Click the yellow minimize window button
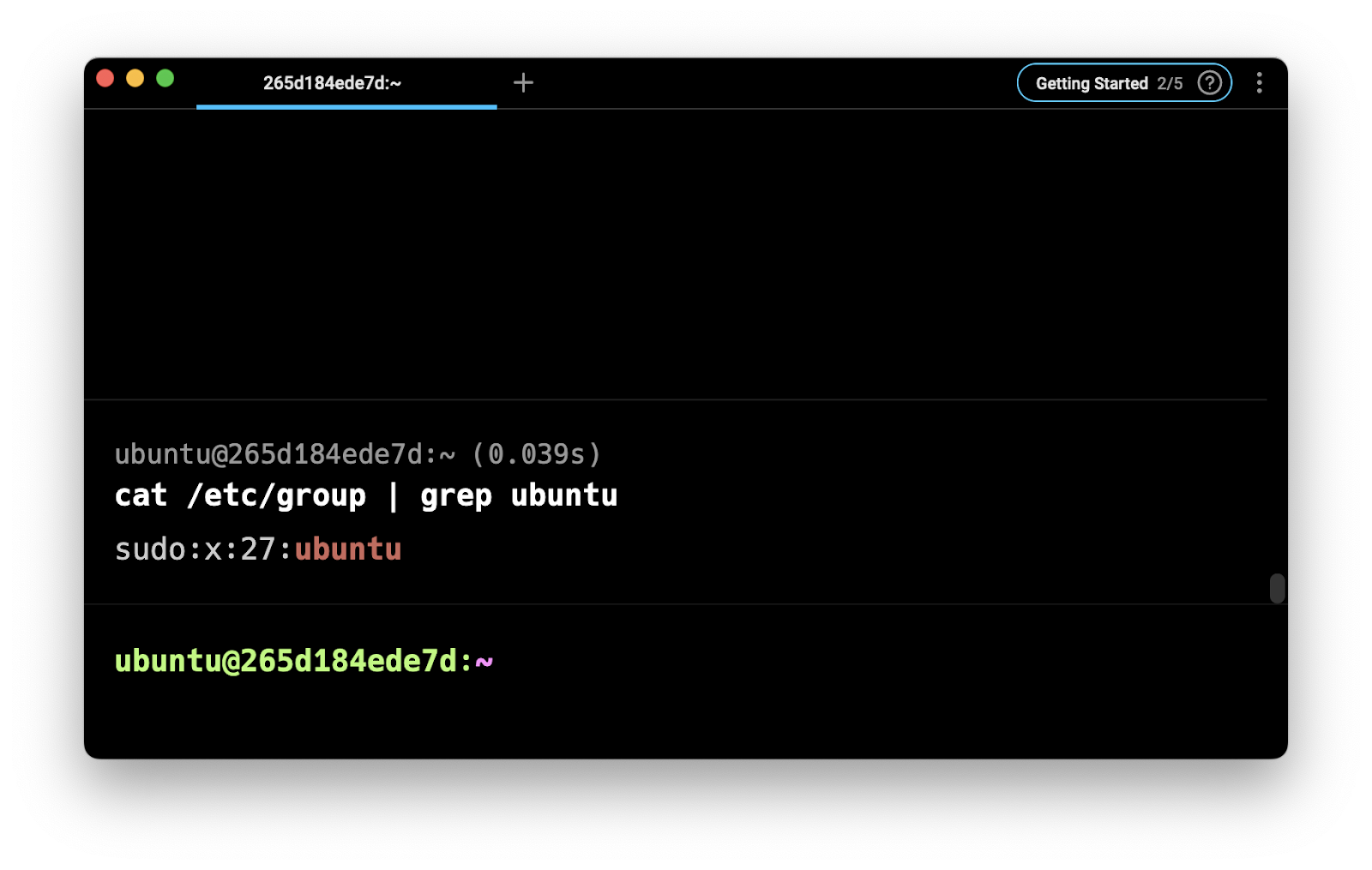The height and width of the screenshot is (870, 1372). [135, 79]
